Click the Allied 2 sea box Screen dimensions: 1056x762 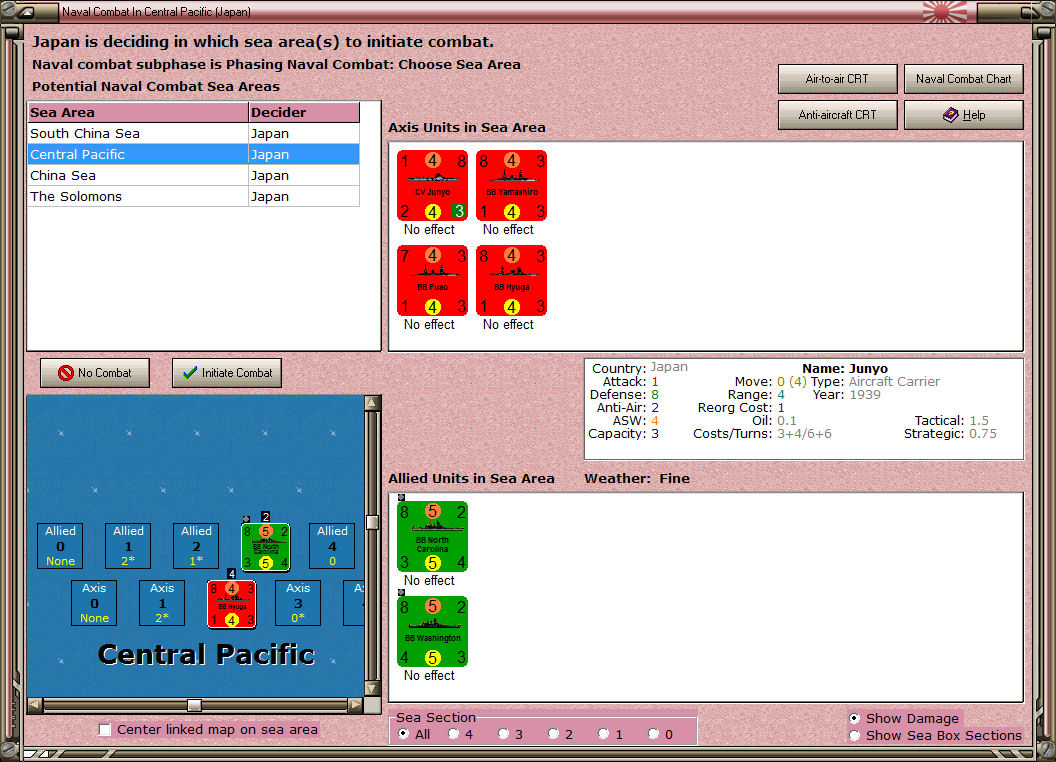196,546
